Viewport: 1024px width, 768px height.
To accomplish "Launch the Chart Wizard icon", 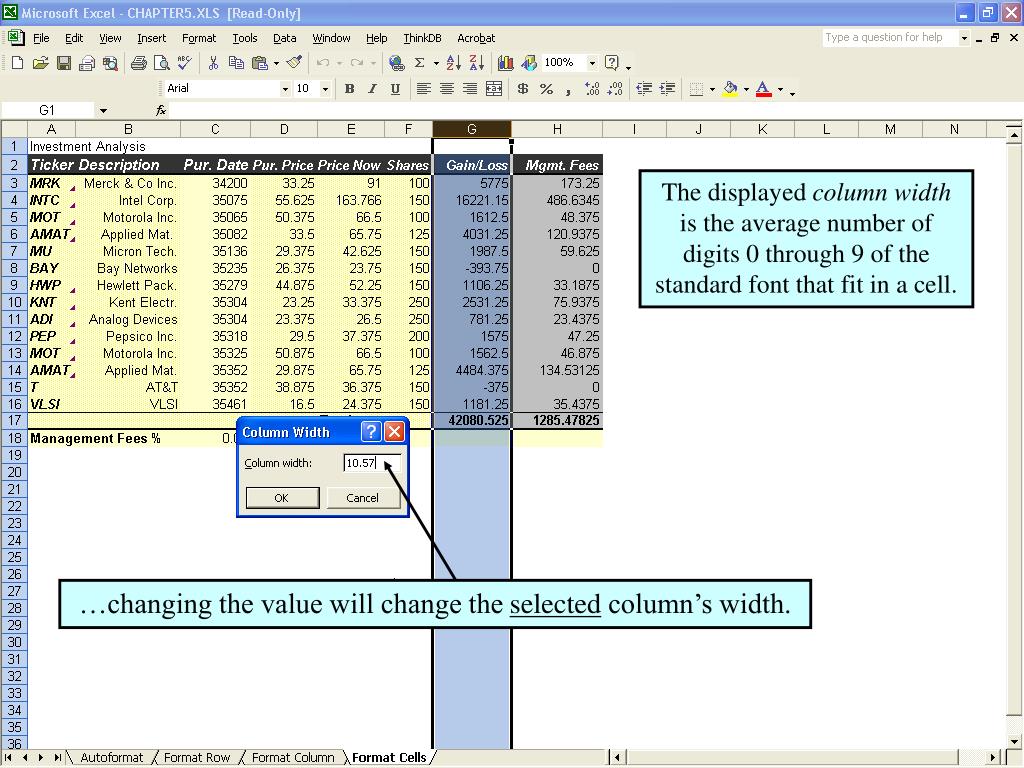I will (505, 63).
